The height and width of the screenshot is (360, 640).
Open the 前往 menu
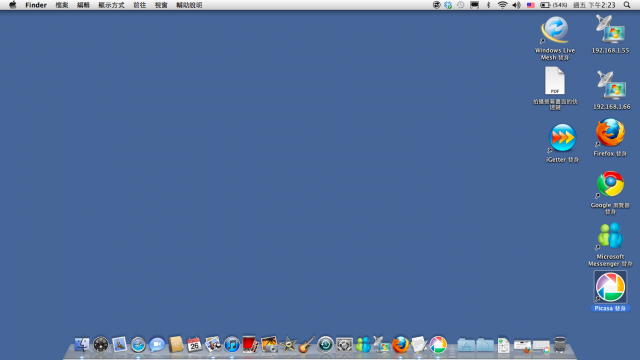[140, 5]
